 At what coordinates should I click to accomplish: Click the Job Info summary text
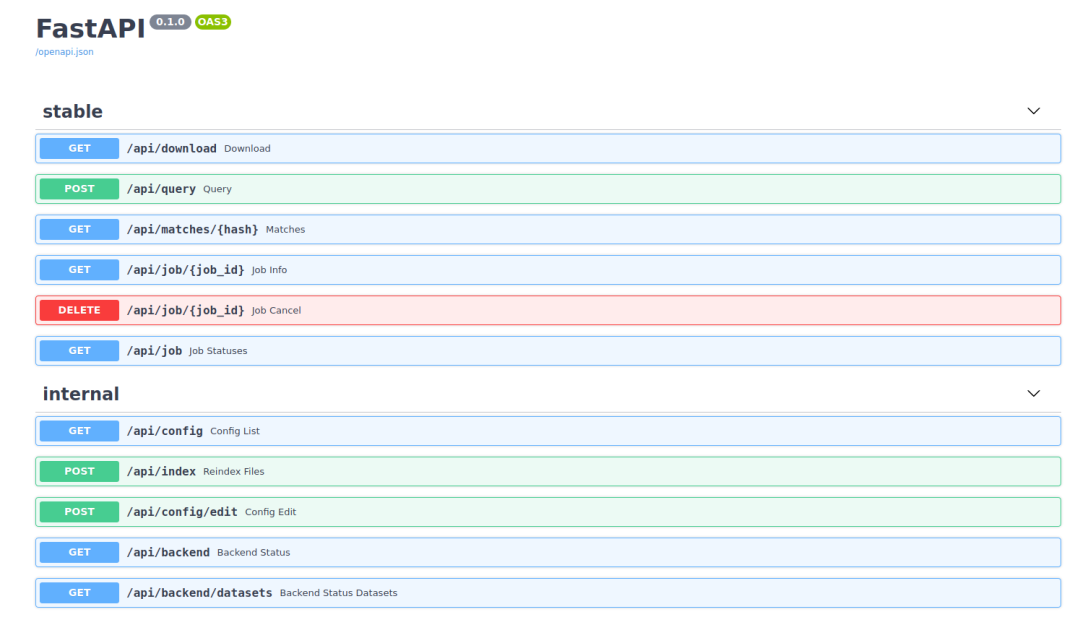[269, 270]
